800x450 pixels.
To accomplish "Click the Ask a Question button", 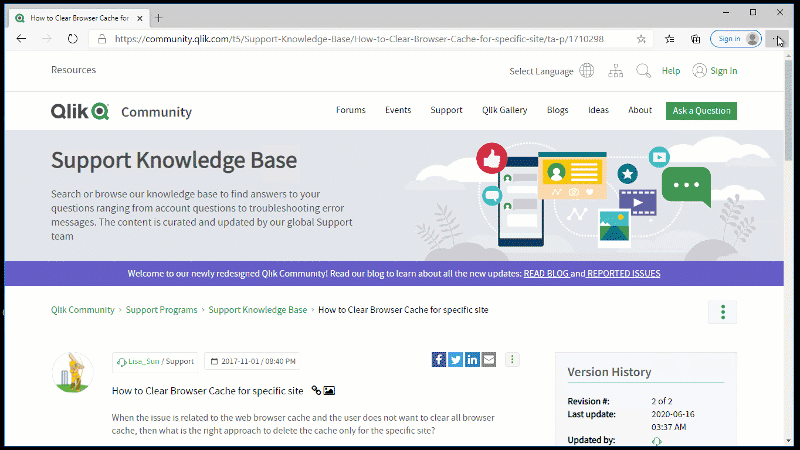I will pos(701,111).
